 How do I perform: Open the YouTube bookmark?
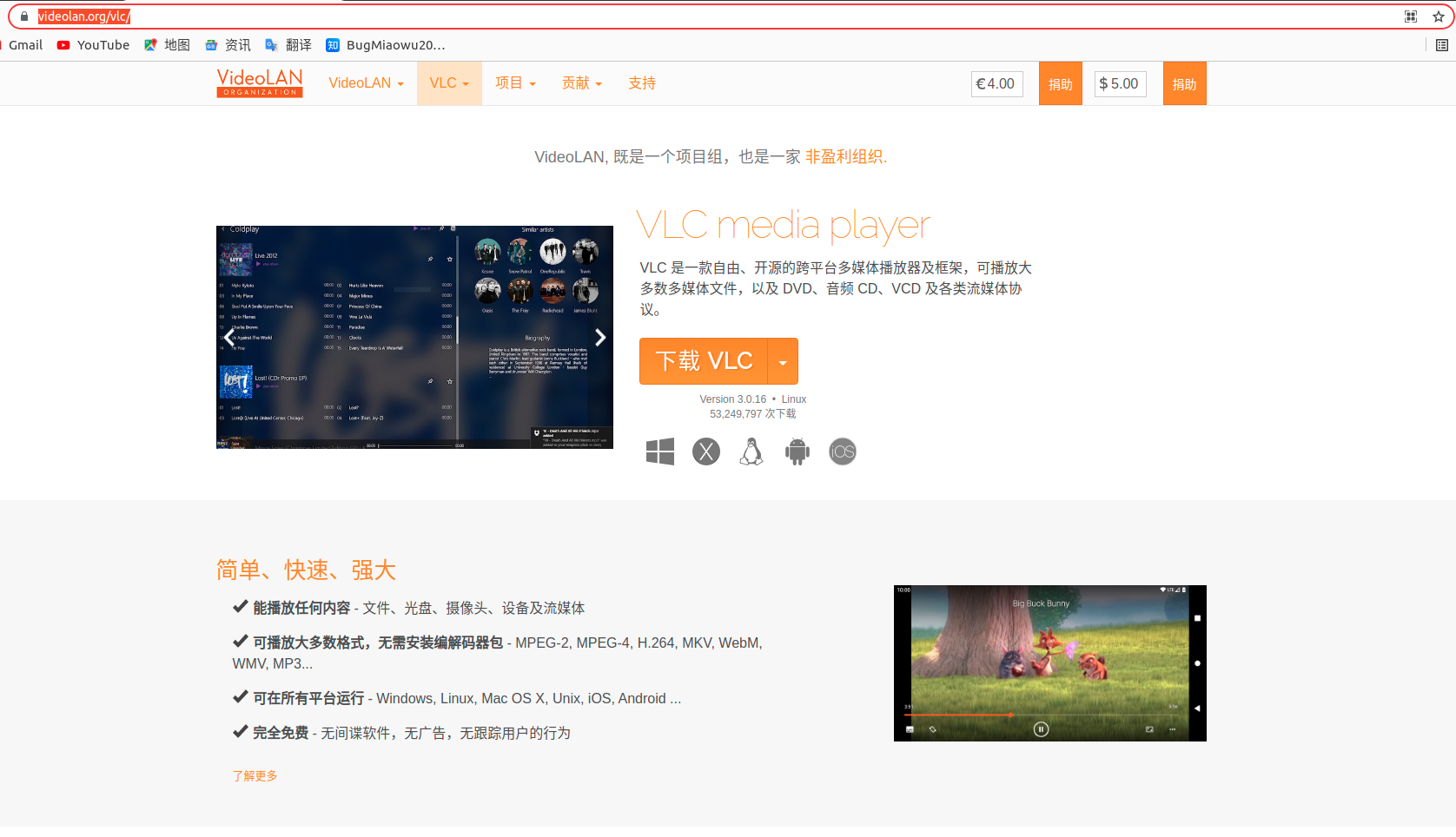[x=93, y=45]
